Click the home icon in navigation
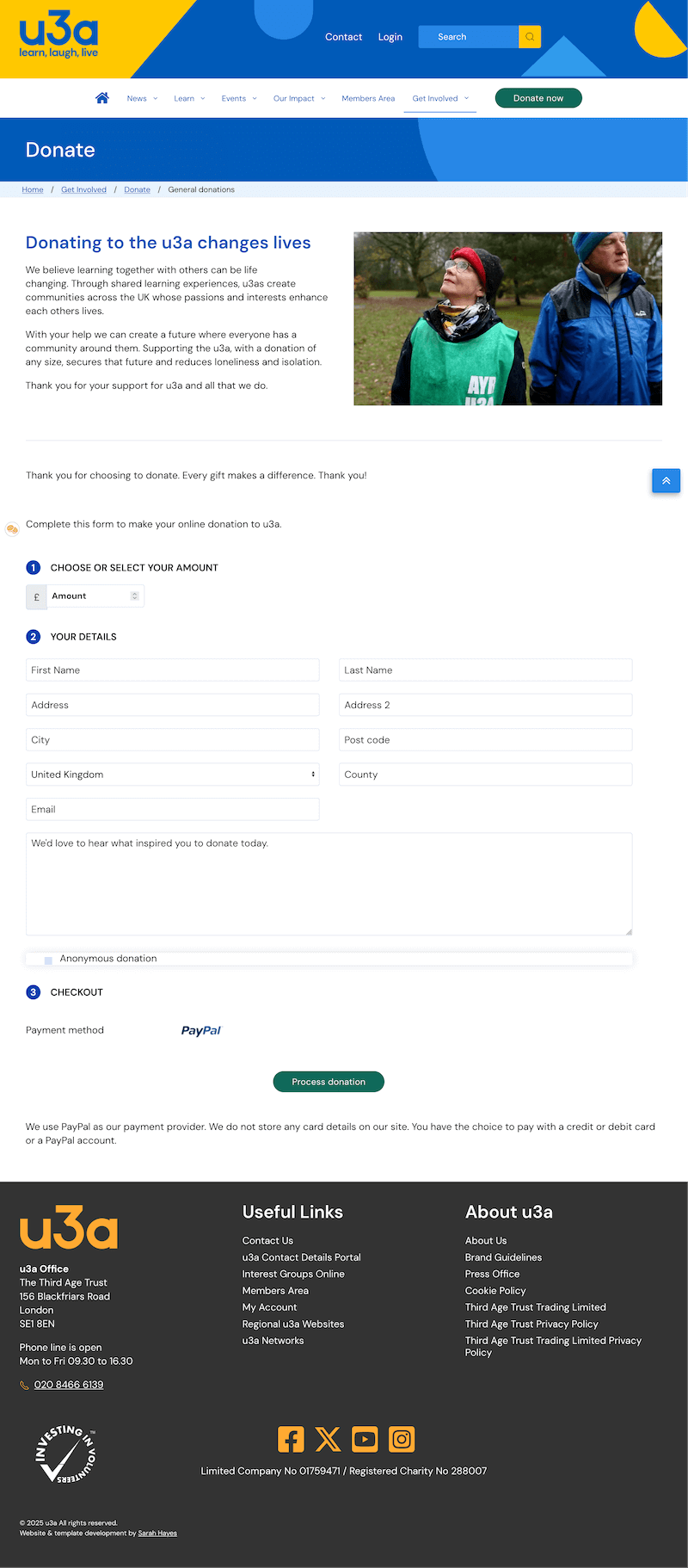This screenshot has width=688, height=1568. click(102, 98)
